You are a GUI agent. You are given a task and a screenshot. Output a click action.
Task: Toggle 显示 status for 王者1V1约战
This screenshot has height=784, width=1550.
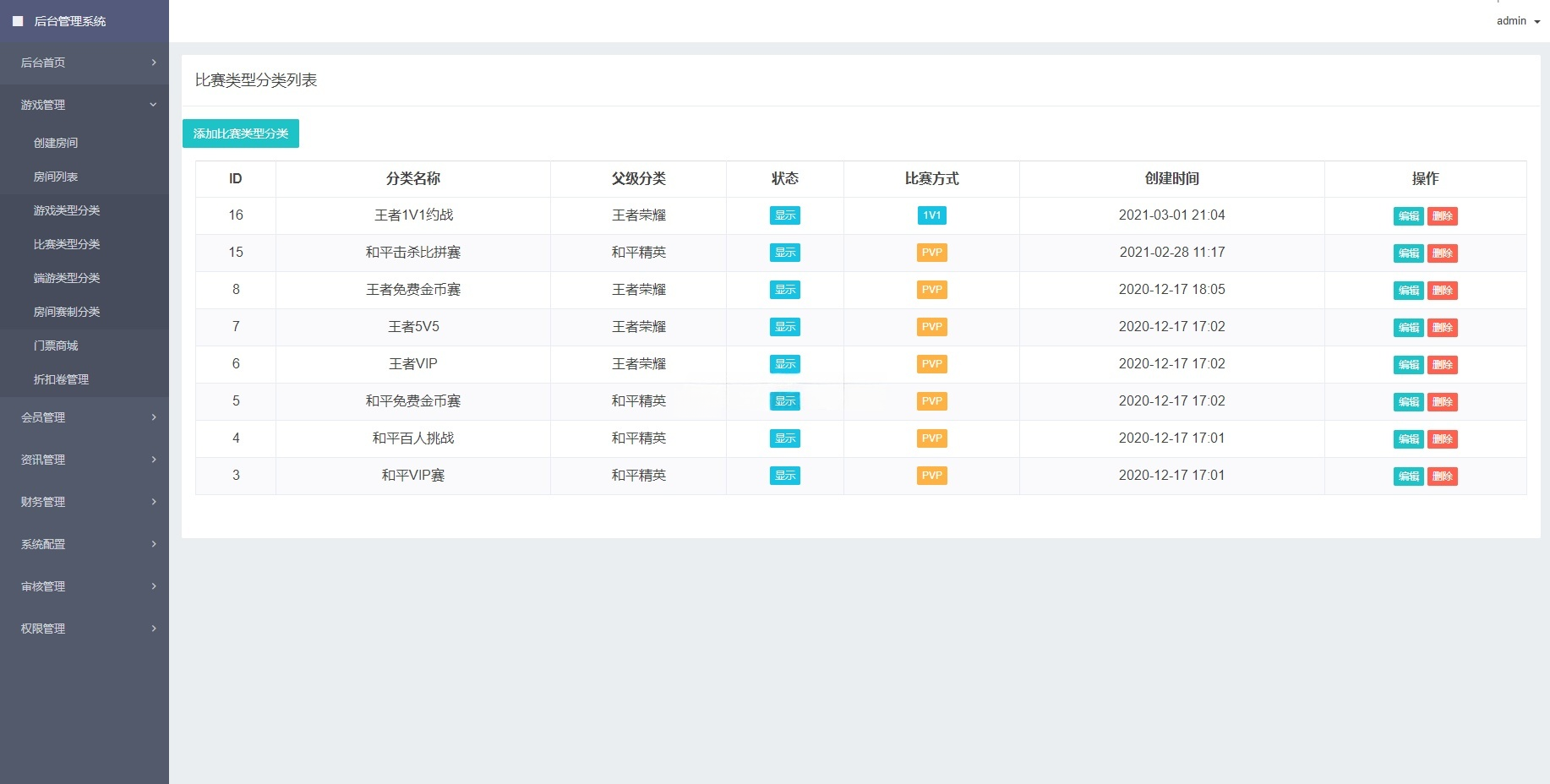784,215
